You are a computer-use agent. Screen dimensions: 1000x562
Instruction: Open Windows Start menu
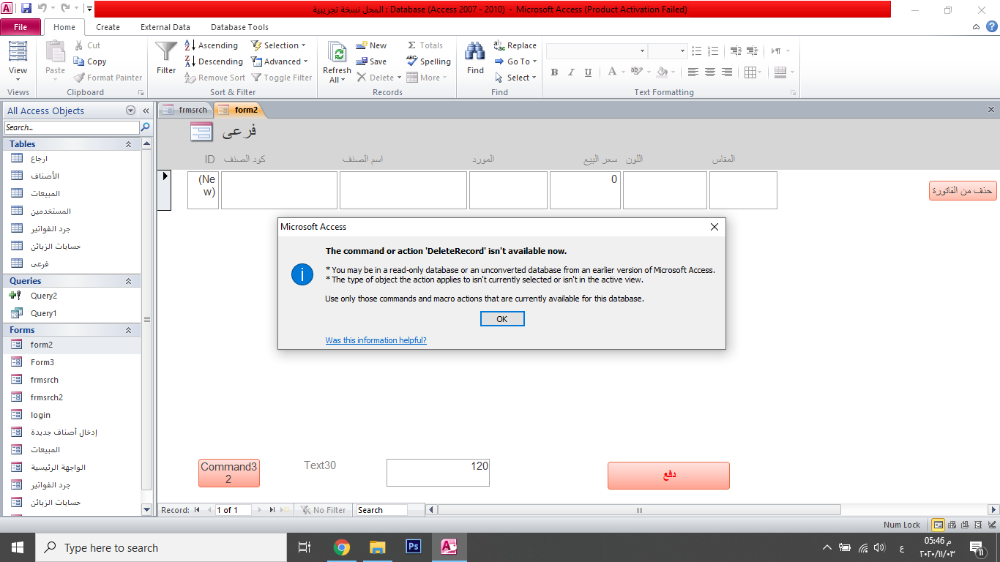17,547
